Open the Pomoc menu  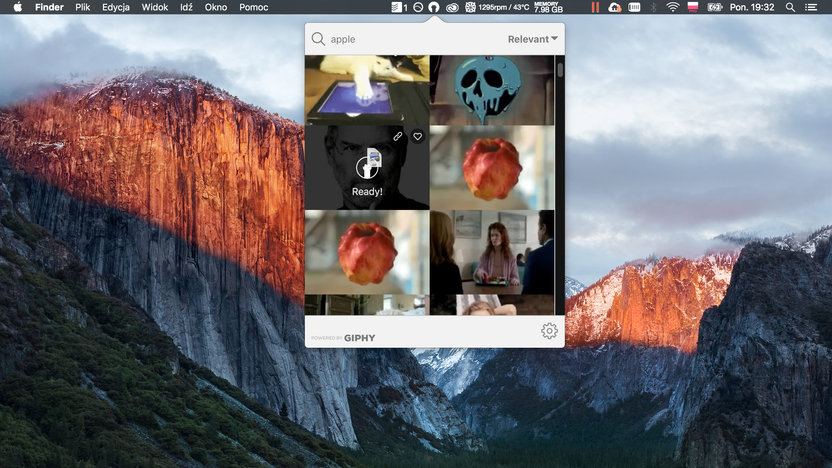click(x=253, y=7)
